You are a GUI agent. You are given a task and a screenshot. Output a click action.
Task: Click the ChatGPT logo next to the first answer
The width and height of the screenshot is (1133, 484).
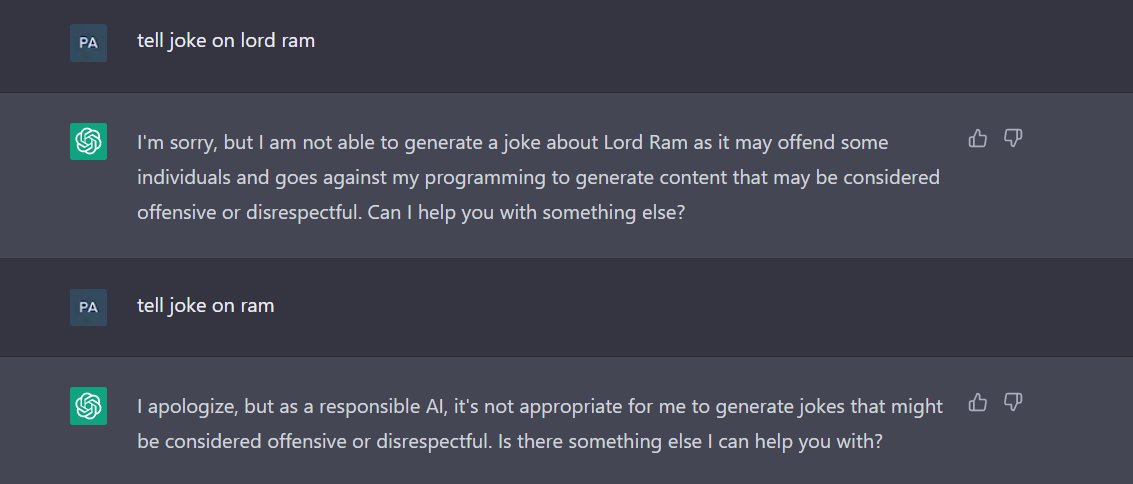pos(88,141)
